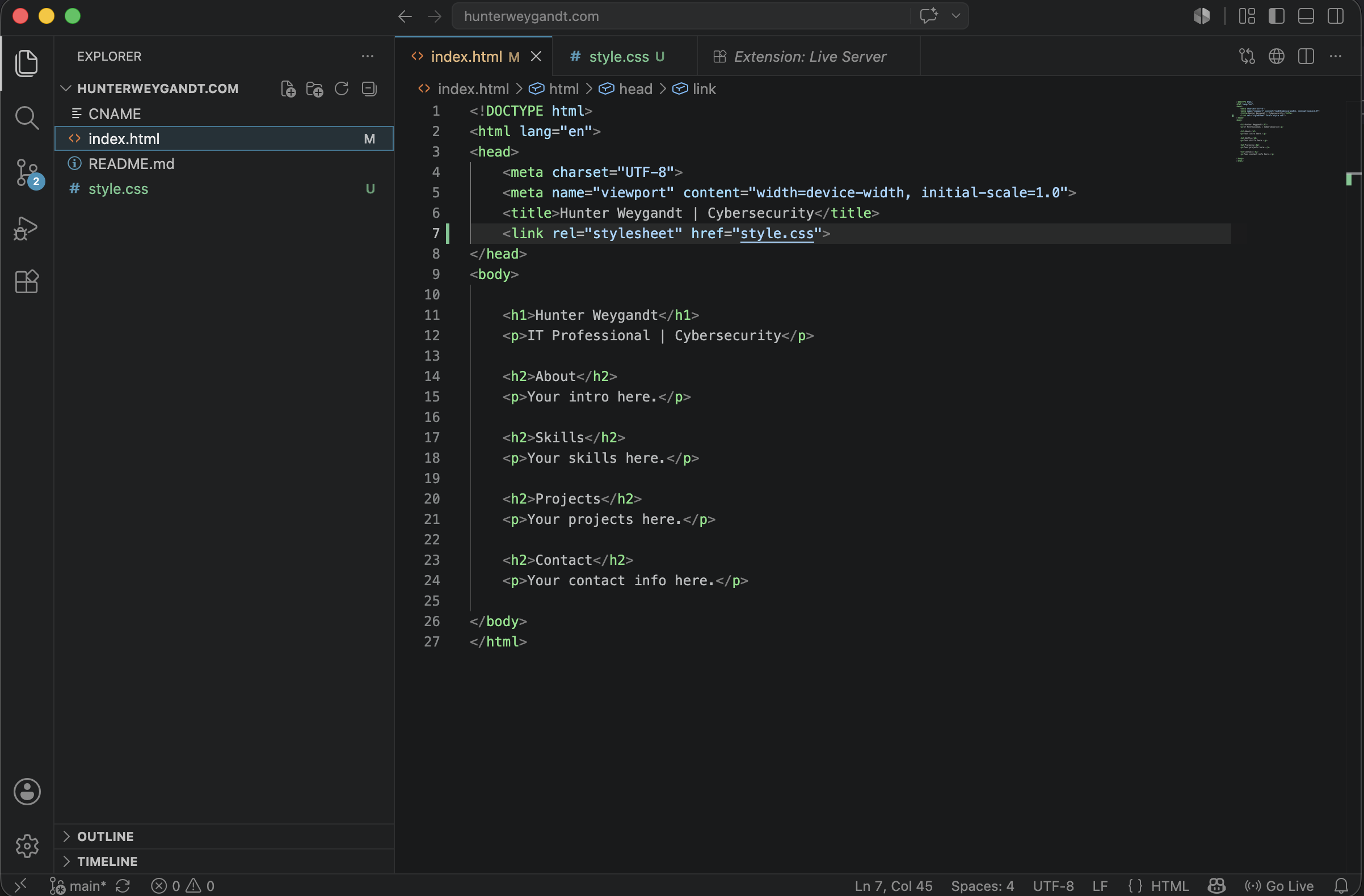Image resolution: width=1364 pixels, height=896 pixels.
Task: Open the Explorer view in activity bar
Action: [x=26, y=63]
